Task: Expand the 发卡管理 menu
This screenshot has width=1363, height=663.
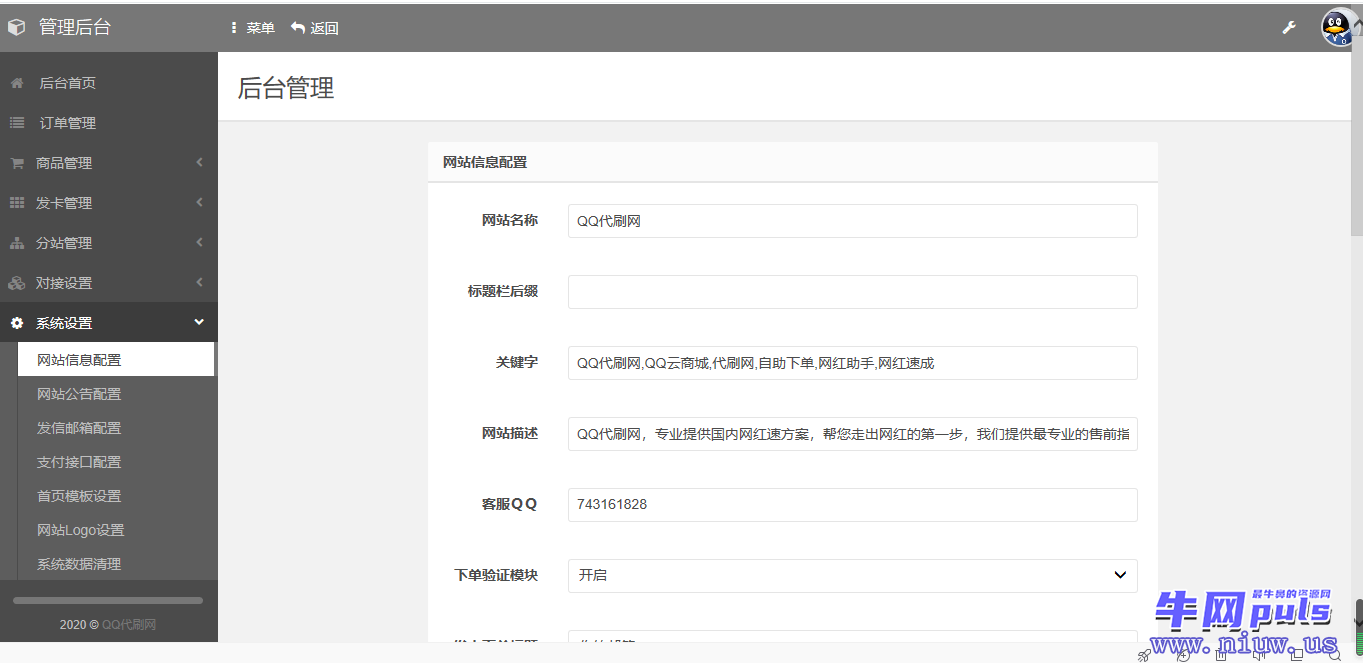Action: [x=109, y=203]
